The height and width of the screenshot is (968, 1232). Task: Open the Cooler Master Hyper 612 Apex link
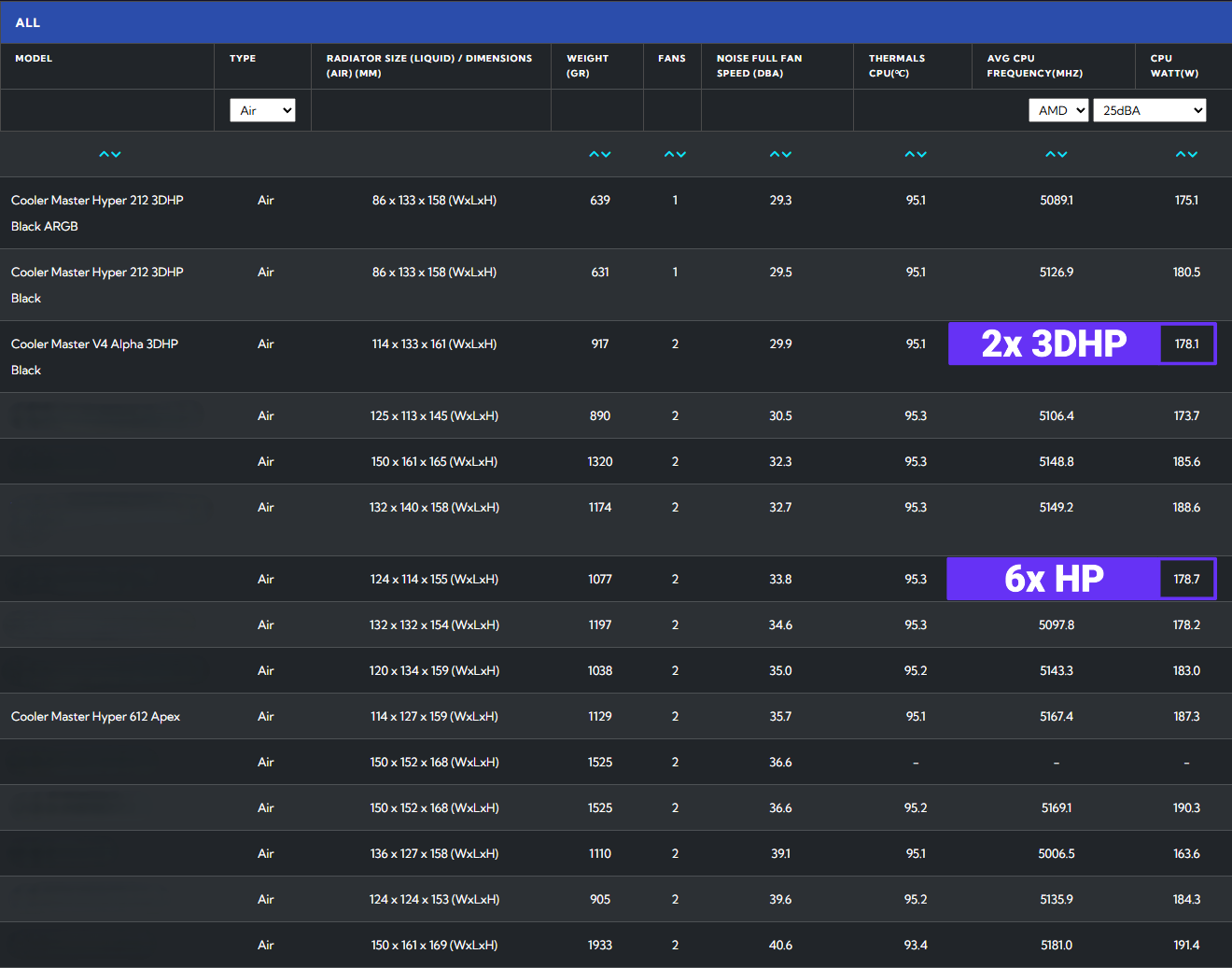pyautogui.click(x=95, y=717)
